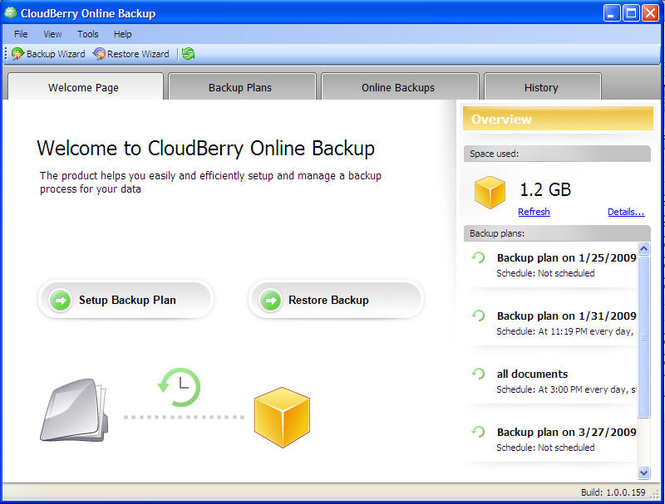
Task: Click the CloudBerry app icon in the title bar
Action: (11, 13)
